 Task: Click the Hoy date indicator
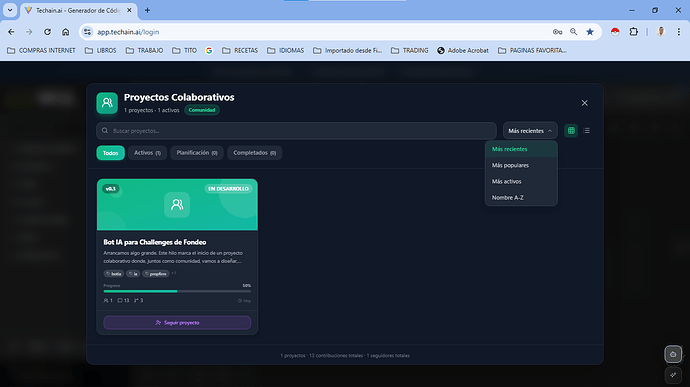[x=244, y=301]
